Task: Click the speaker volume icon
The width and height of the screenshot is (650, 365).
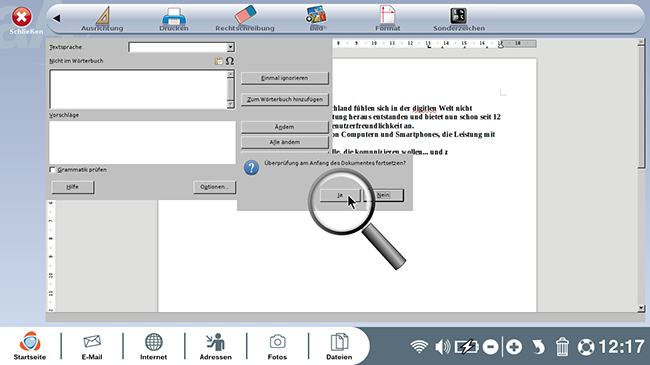Action: click(442, 347)
